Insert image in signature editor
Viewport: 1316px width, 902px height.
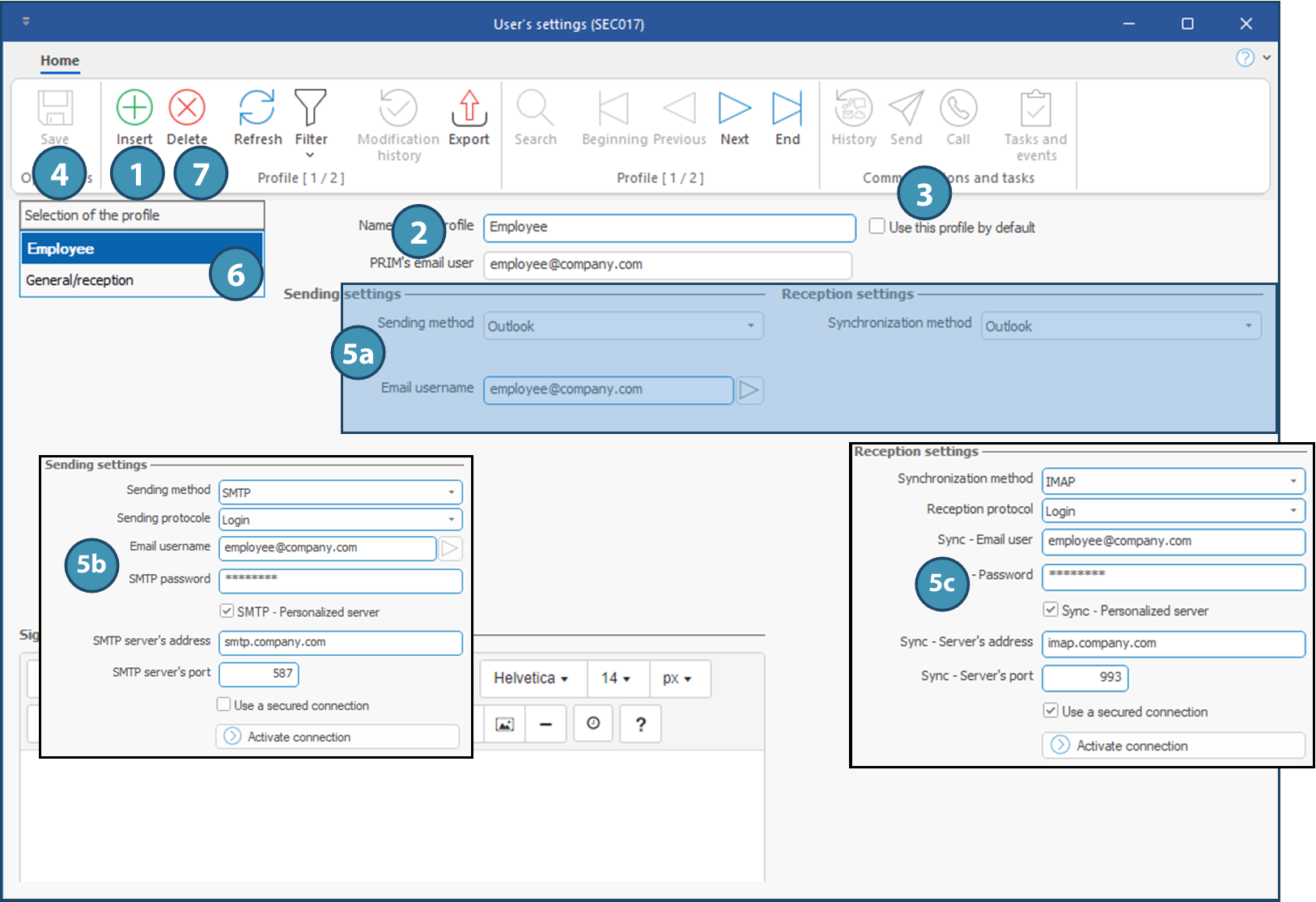[x=504, y=724]
